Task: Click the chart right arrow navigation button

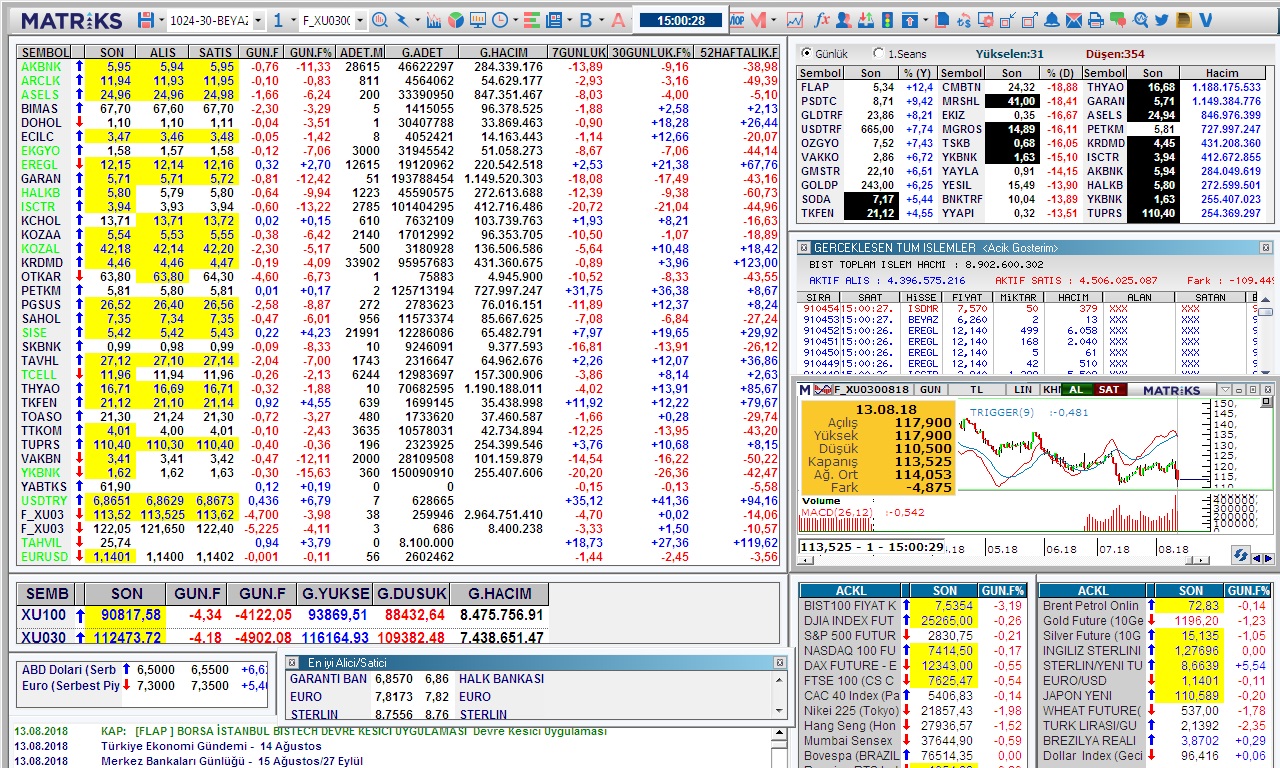Action: tap(1269, 559)
